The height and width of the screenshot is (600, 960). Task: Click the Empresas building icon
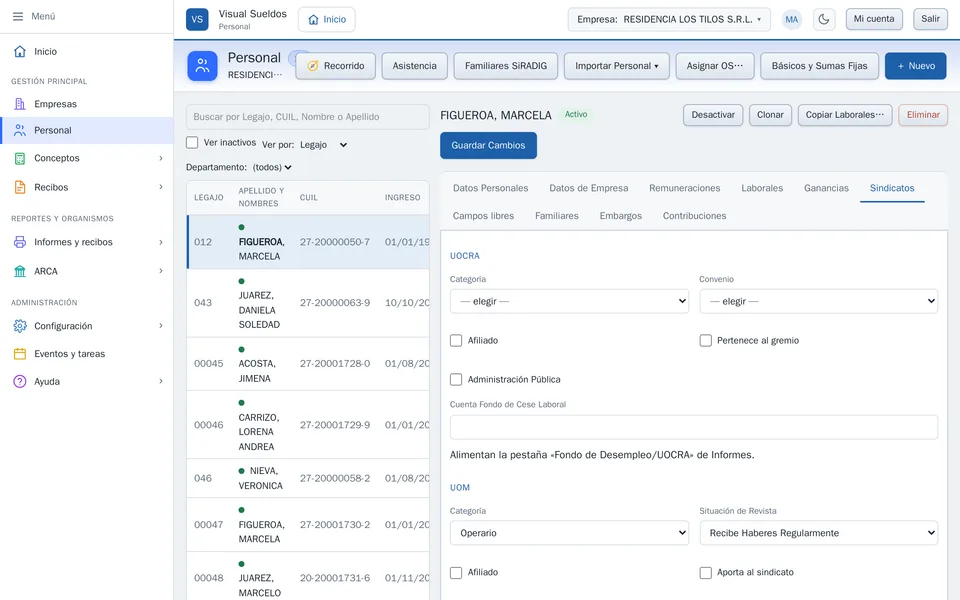tap(20, 104)
